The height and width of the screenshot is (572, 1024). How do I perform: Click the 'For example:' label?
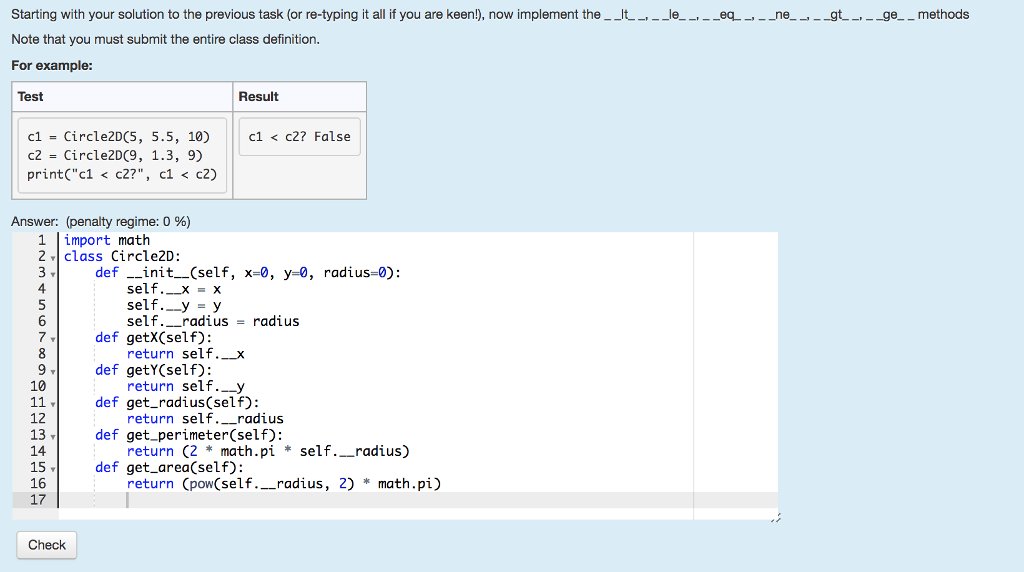click(52, 65)
